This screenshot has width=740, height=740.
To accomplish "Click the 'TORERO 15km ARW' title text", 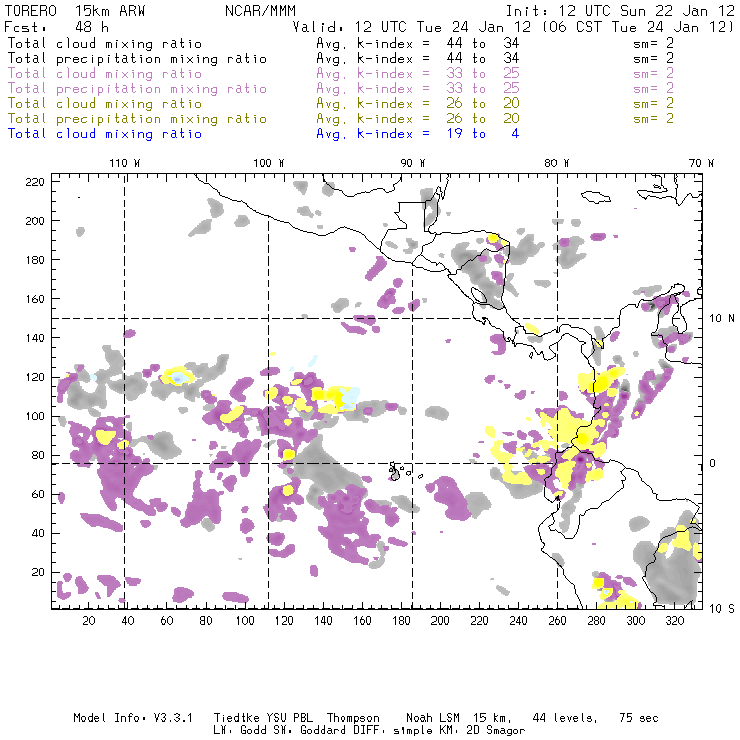I will coord(75,11).
